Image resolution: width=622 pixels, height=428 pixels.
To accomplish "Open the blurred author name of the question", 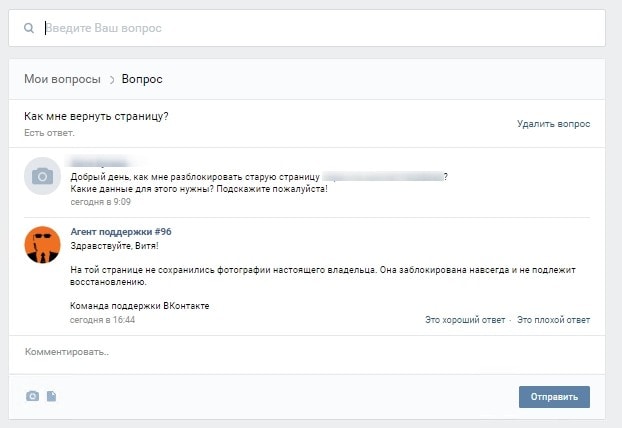I will [102, 162].
